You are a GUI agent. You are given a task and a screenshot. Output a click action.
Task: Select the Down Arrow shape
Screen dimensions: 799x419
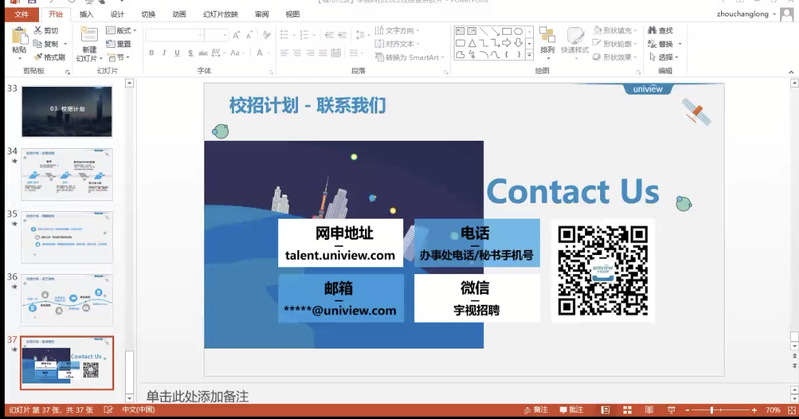point(518,43)
